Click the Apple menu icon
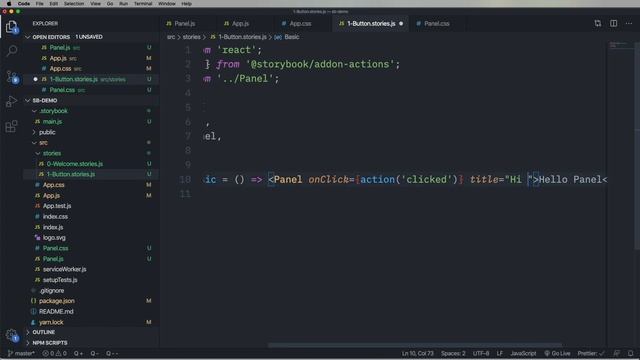 click(x=9, y=3)
